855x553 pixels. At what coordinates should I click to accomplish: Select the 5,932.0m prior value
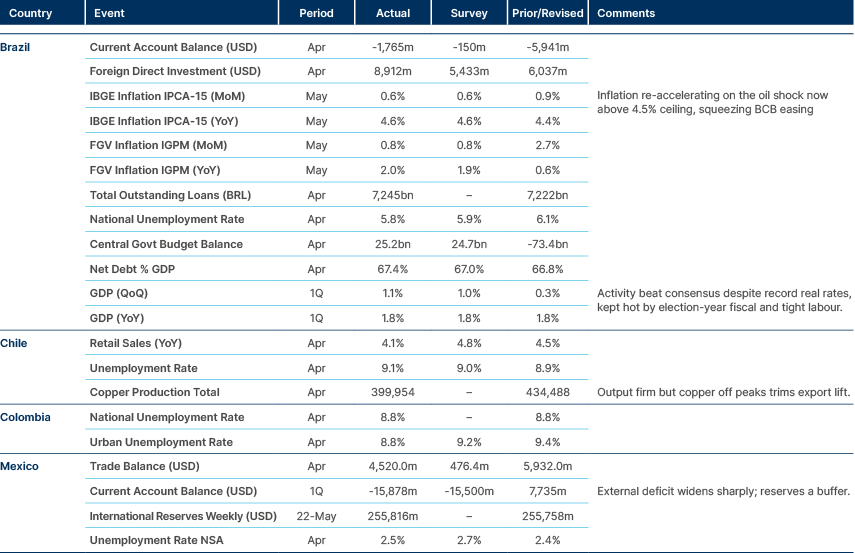coord(547,466)
